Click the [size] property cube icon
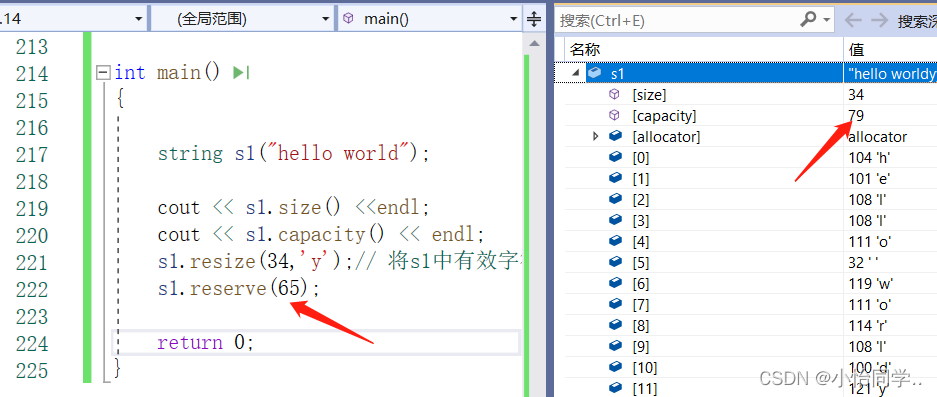 point(614,94)
